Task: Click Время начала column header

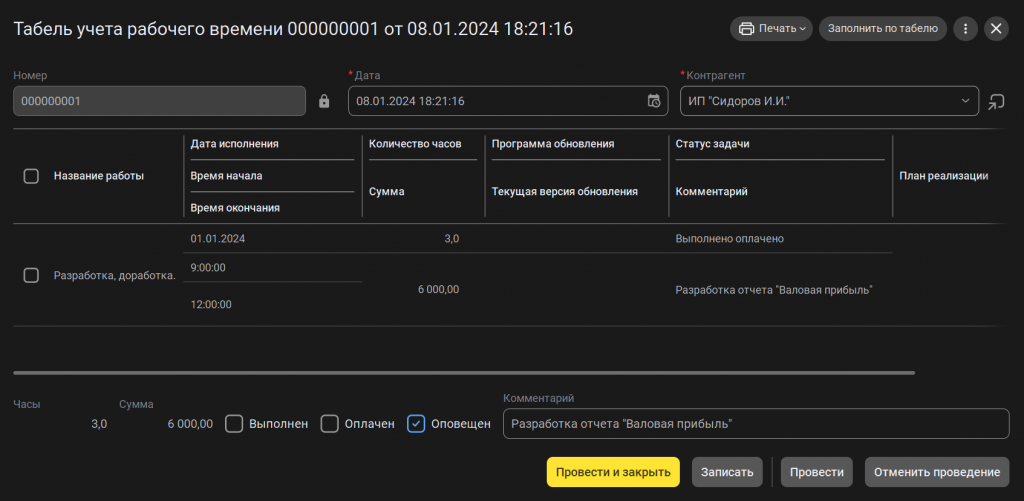Action: (227, 176)
